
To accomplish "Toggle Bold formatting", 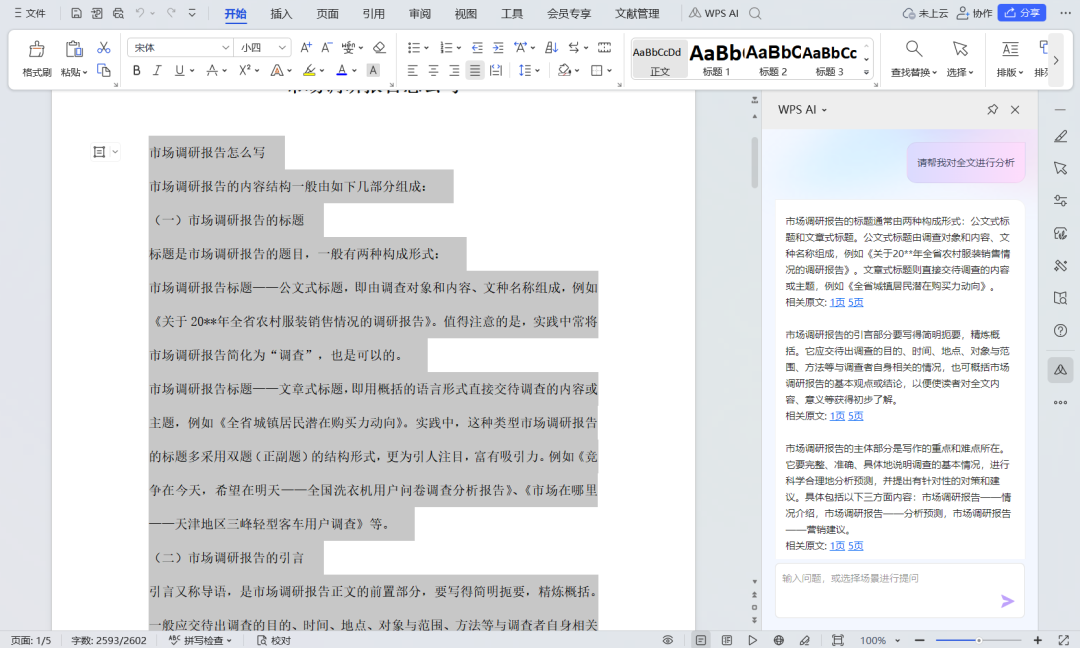I will click(x=136, y=70).
